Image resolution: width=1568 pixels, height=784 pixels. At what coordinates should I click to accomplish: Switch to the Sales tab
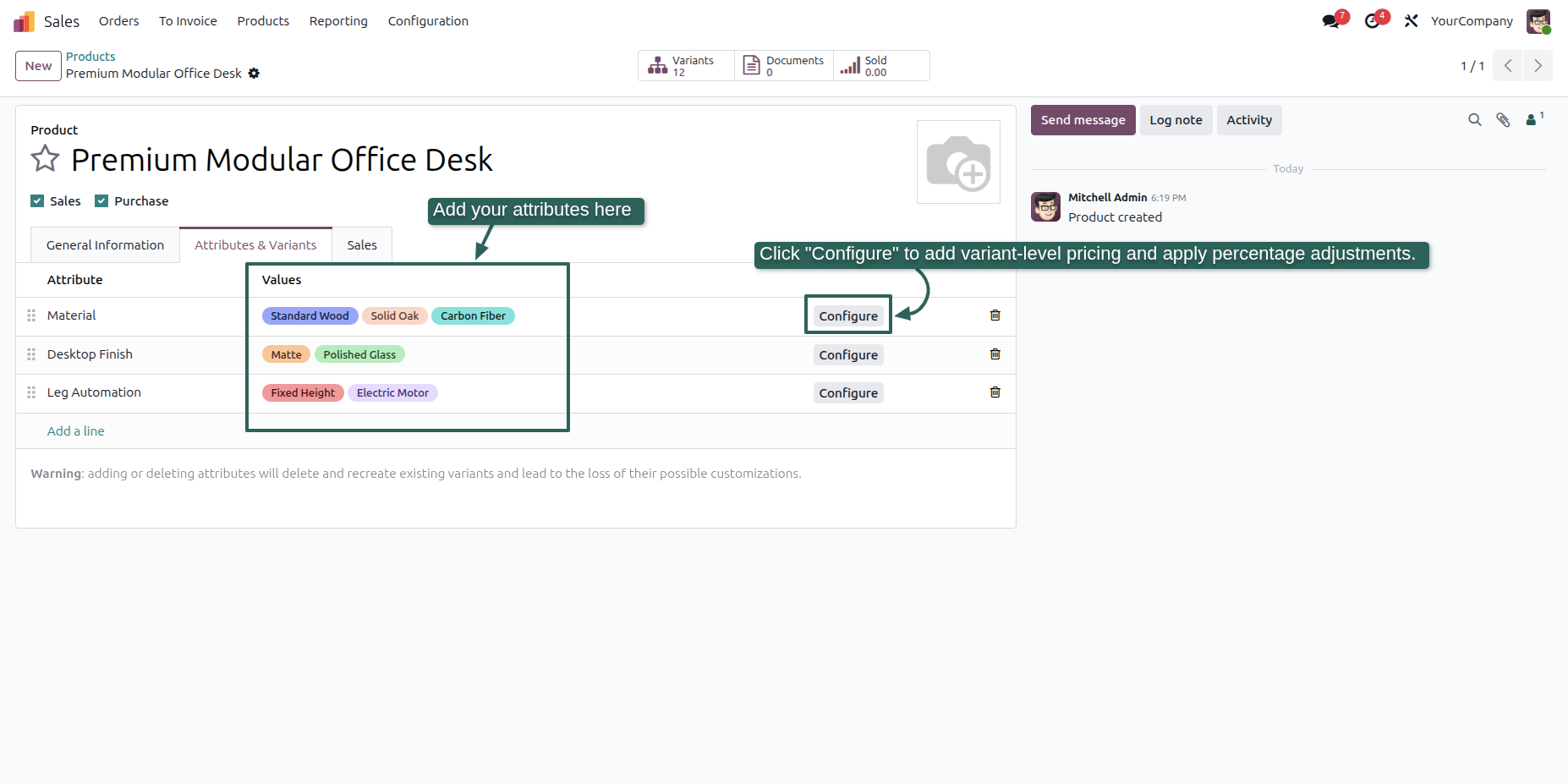click(x=362, y=245)
